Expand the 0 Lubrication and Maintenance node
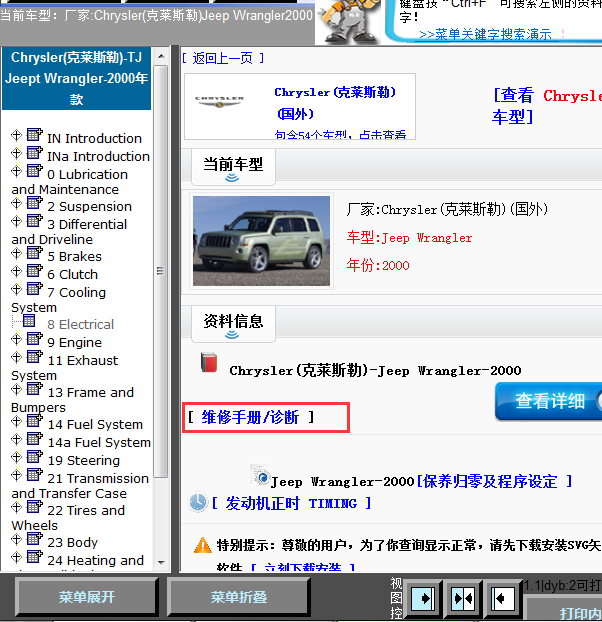Image resolution: width=602 pixels, height=622 pixels. pyautogui.click(x=16, y=171)
